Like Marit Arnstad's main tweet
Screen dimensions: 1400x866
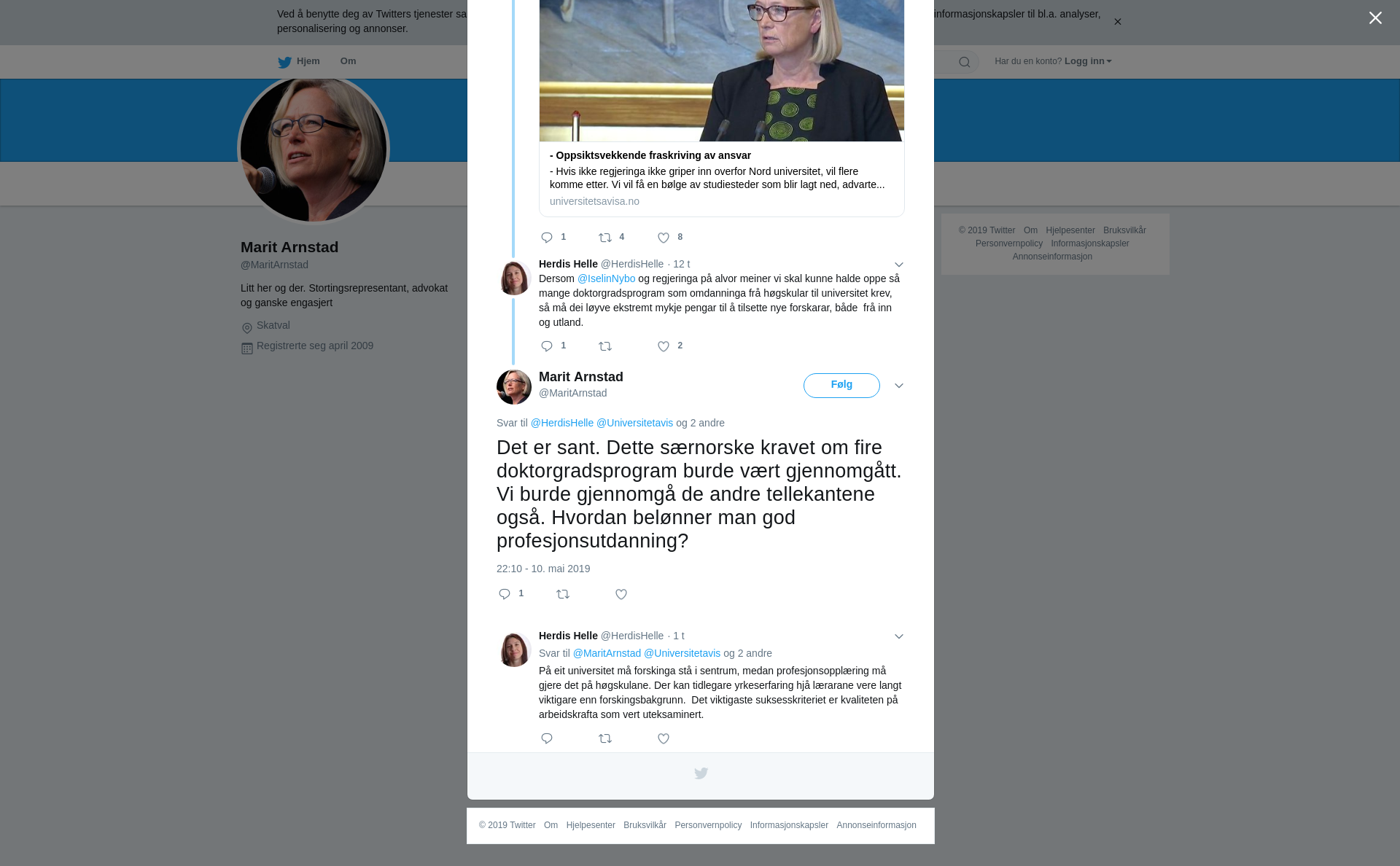621,595
